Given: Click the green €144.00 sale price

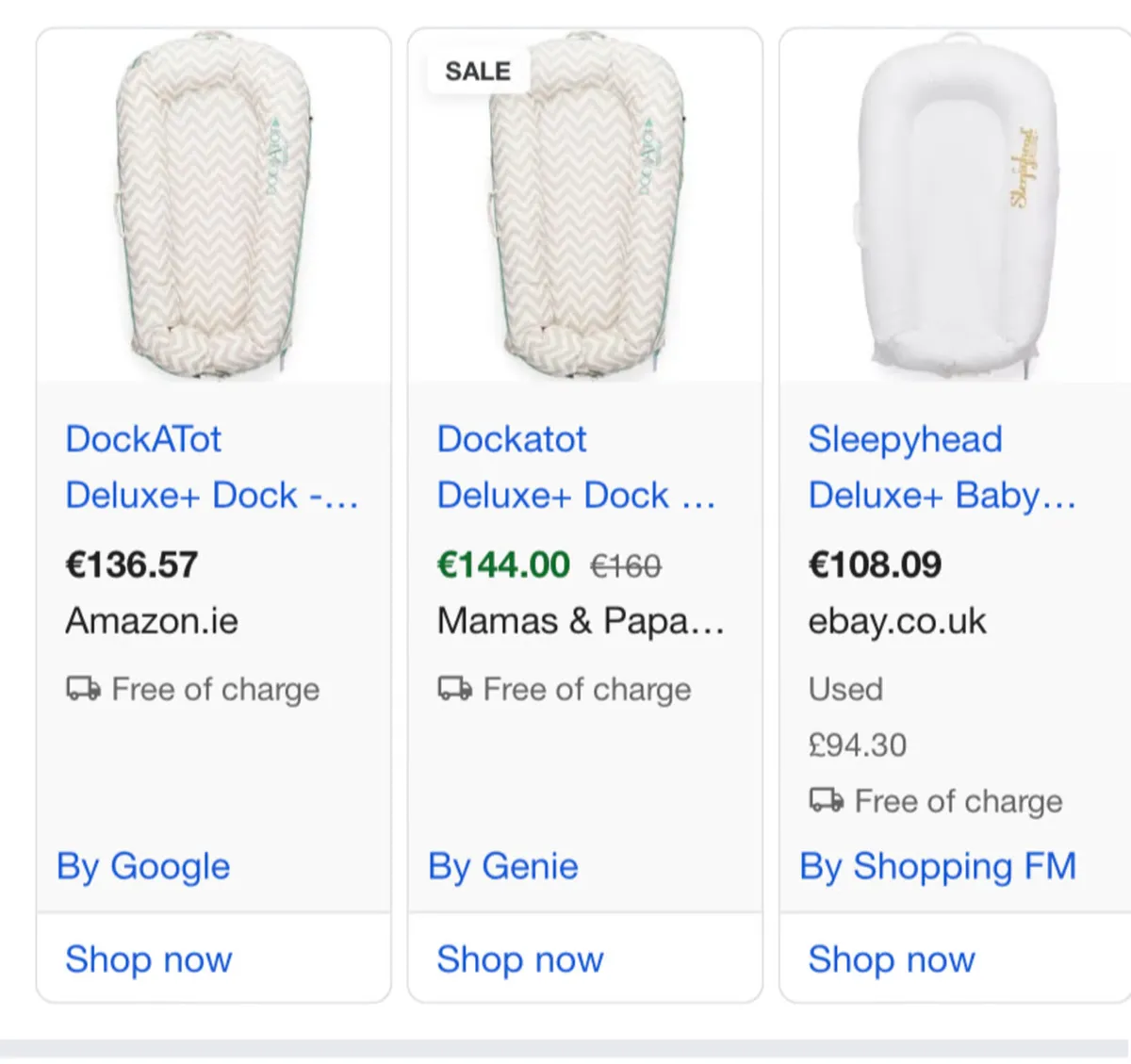Looking at the screenshot, I should click(503, 565).
